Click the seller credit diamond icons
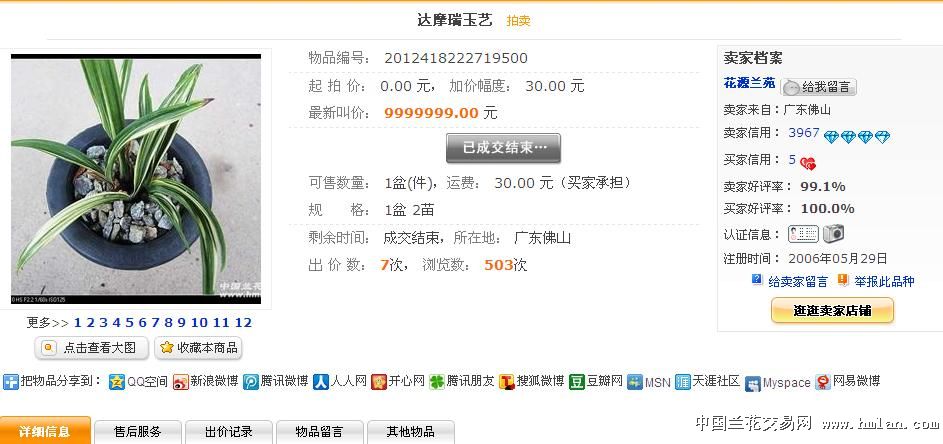943x444 pixels. tap(856, 137)
